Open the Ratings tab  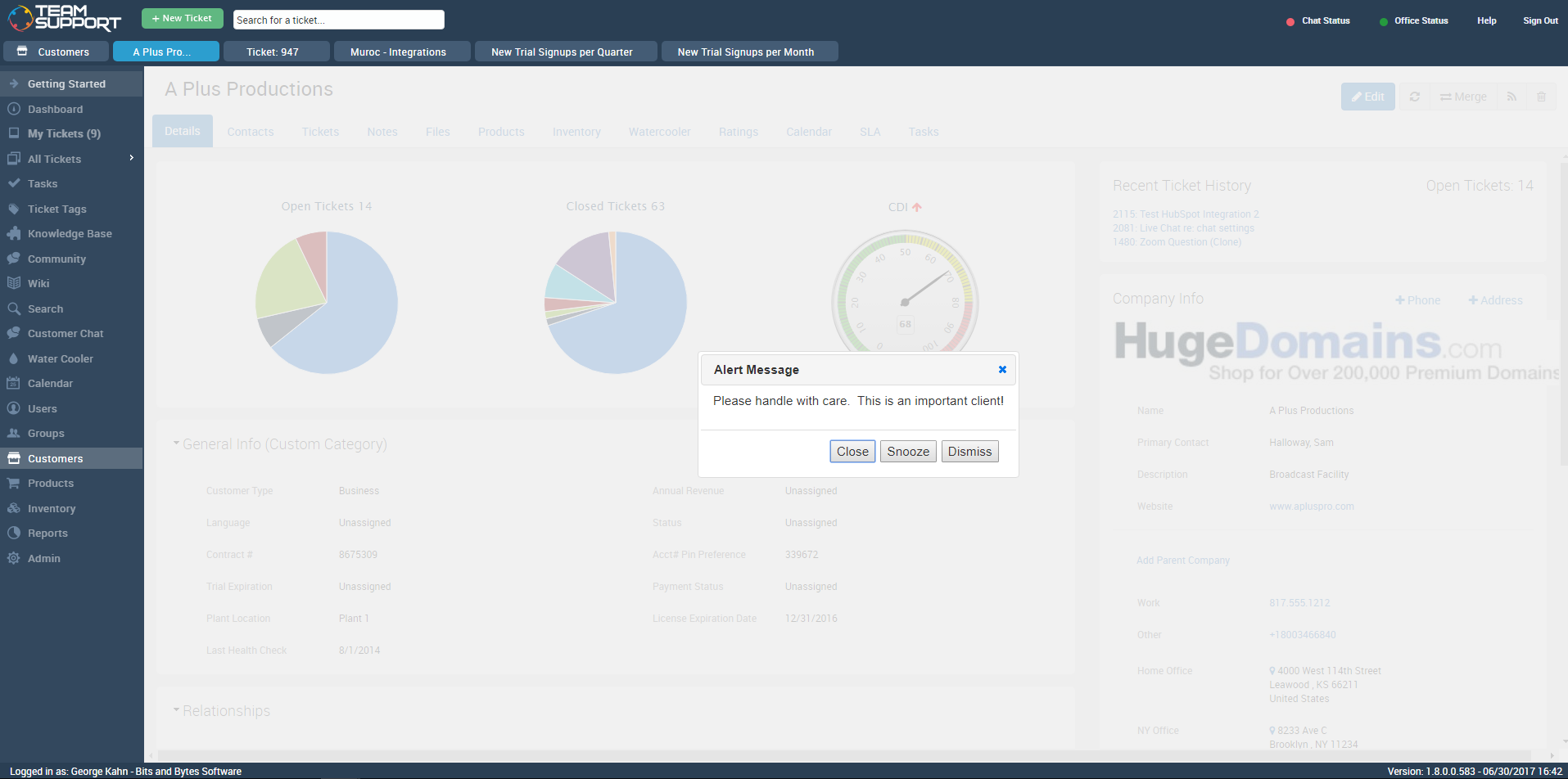738,132
